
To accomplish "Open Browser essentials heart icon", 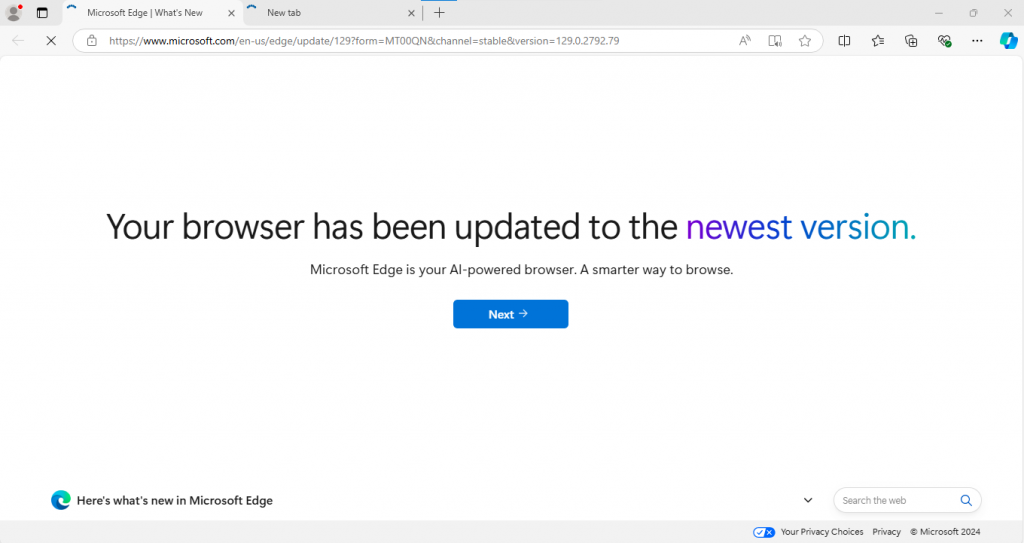I will (944, 41).
